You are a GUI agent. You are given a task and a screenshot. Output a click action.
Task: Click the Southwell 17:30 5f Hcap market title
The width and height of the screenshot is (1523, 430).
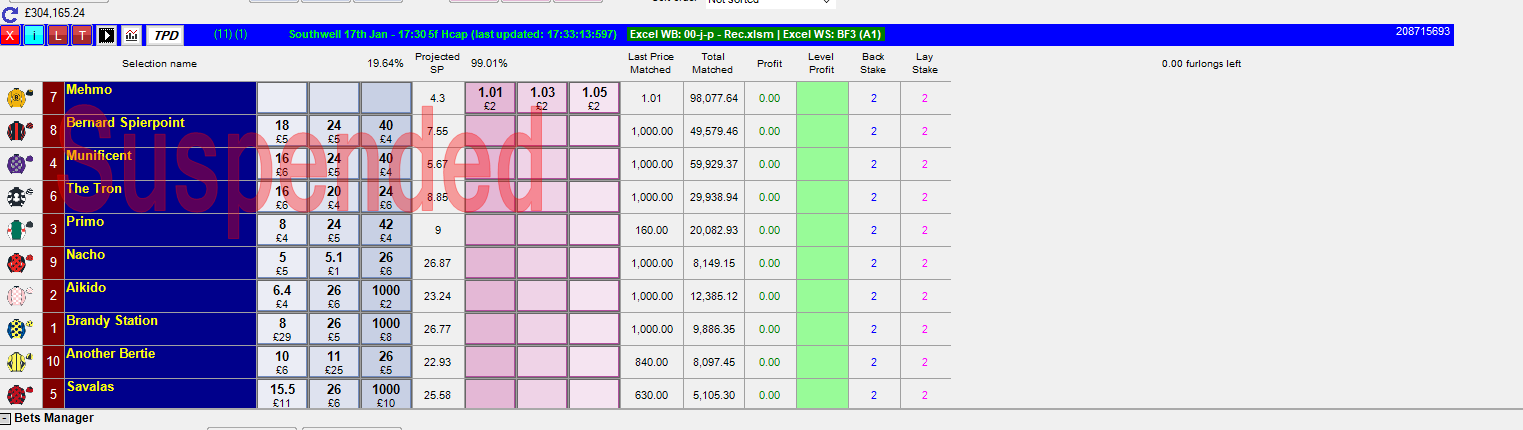click(x=453, y=34)
